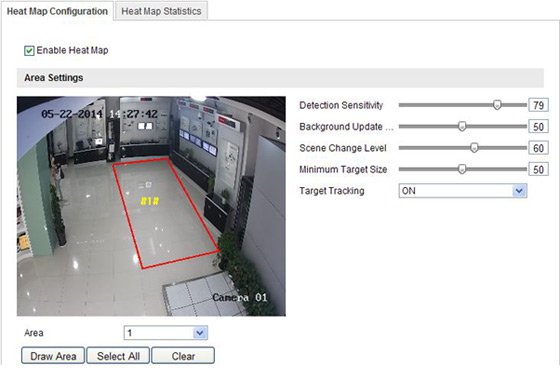Image resolution: width=560 pixels, height=379 pixels.
Task: Click the Scene Change Level slider thumb
Action: click(474, 148)
